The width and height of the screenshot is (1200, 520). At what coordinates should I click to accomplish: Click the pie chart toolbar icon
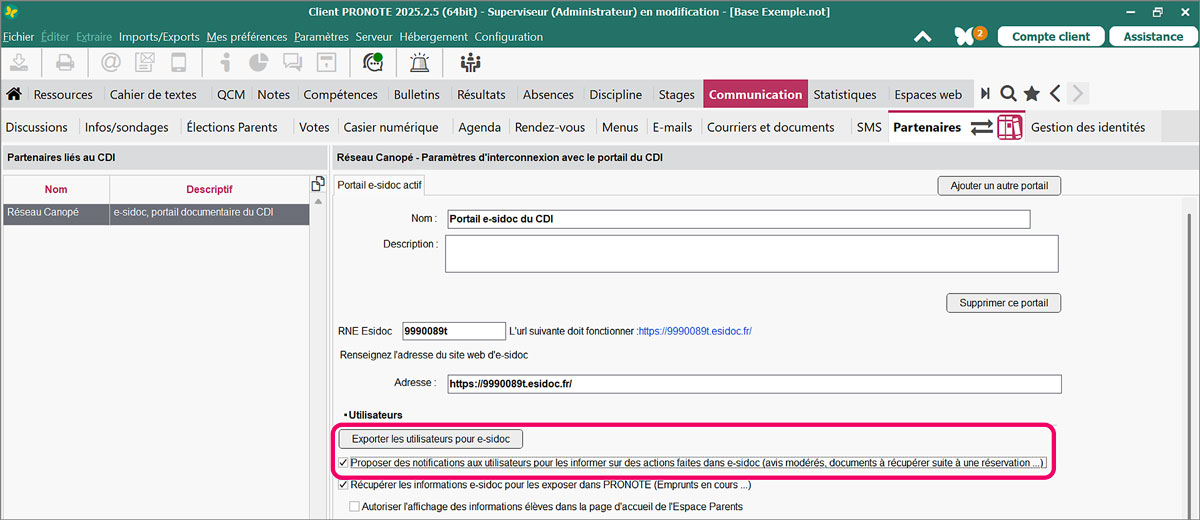[258, 62]
